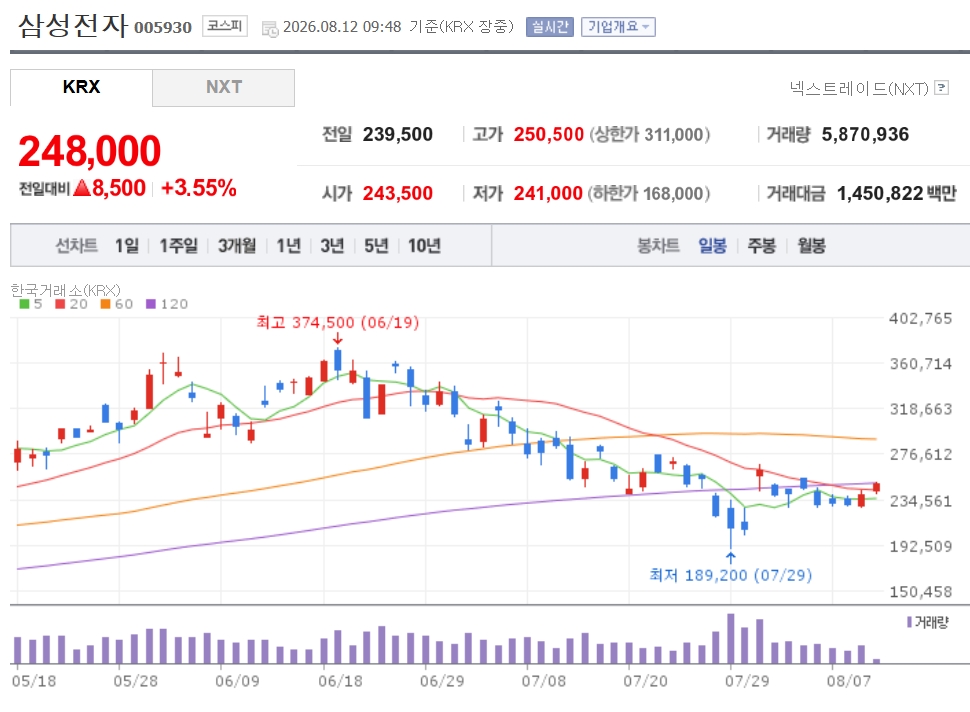Click the red 20-day moving average swatch
Screen dimensions: 970x712
point(60,304)
